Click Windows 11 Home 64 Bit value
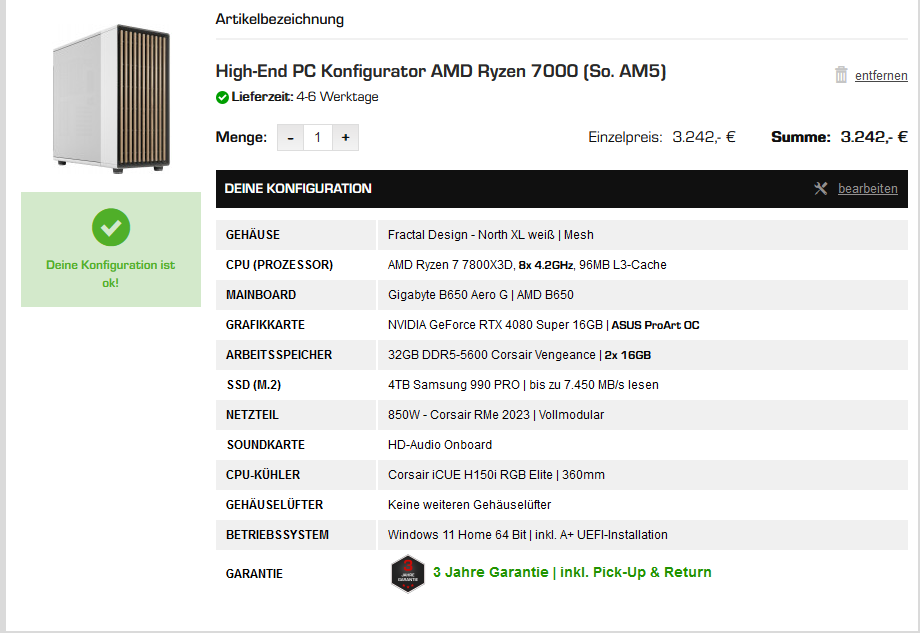This screenshot has width=920, height=633. tap(527, 534)
